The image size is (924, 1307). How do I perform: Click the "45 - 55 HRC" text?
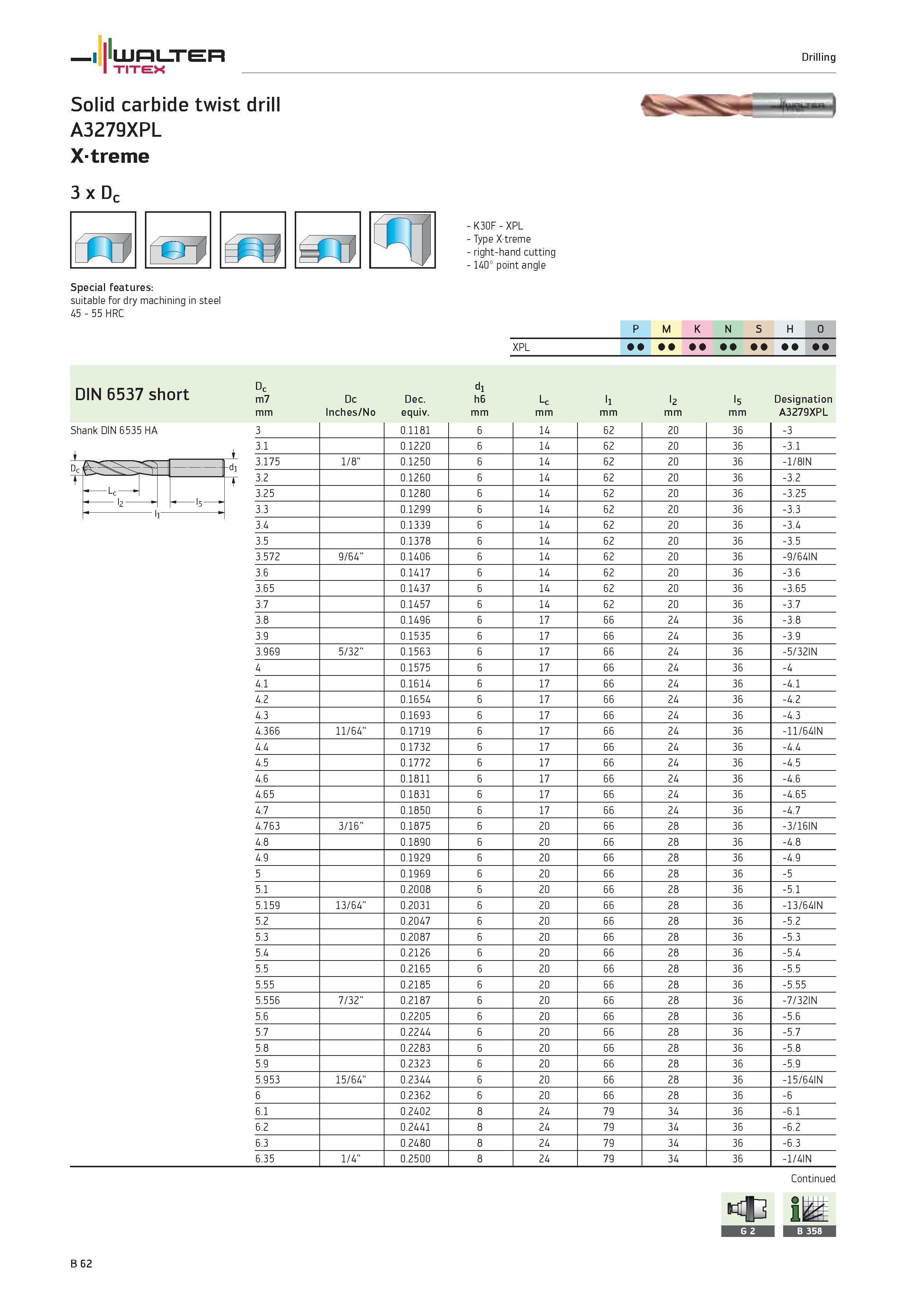click(x=97, y=314)
